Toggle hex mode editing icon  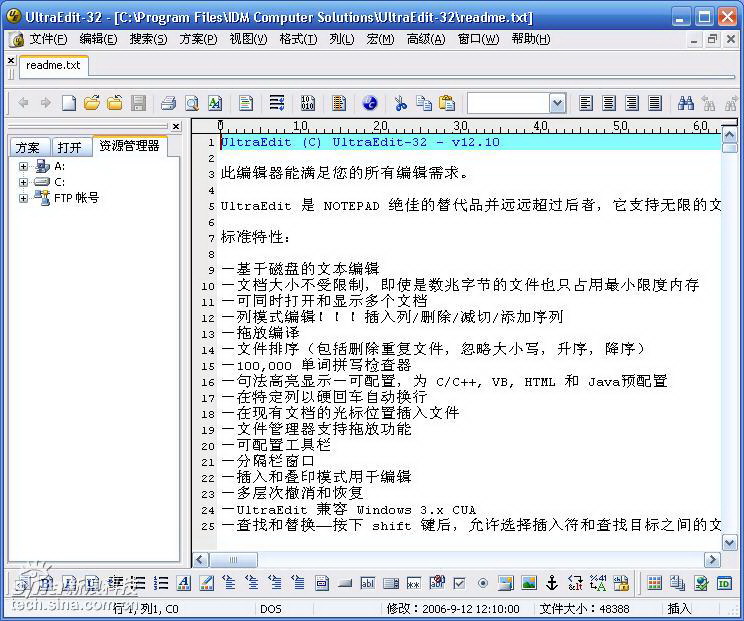[307, 103]
